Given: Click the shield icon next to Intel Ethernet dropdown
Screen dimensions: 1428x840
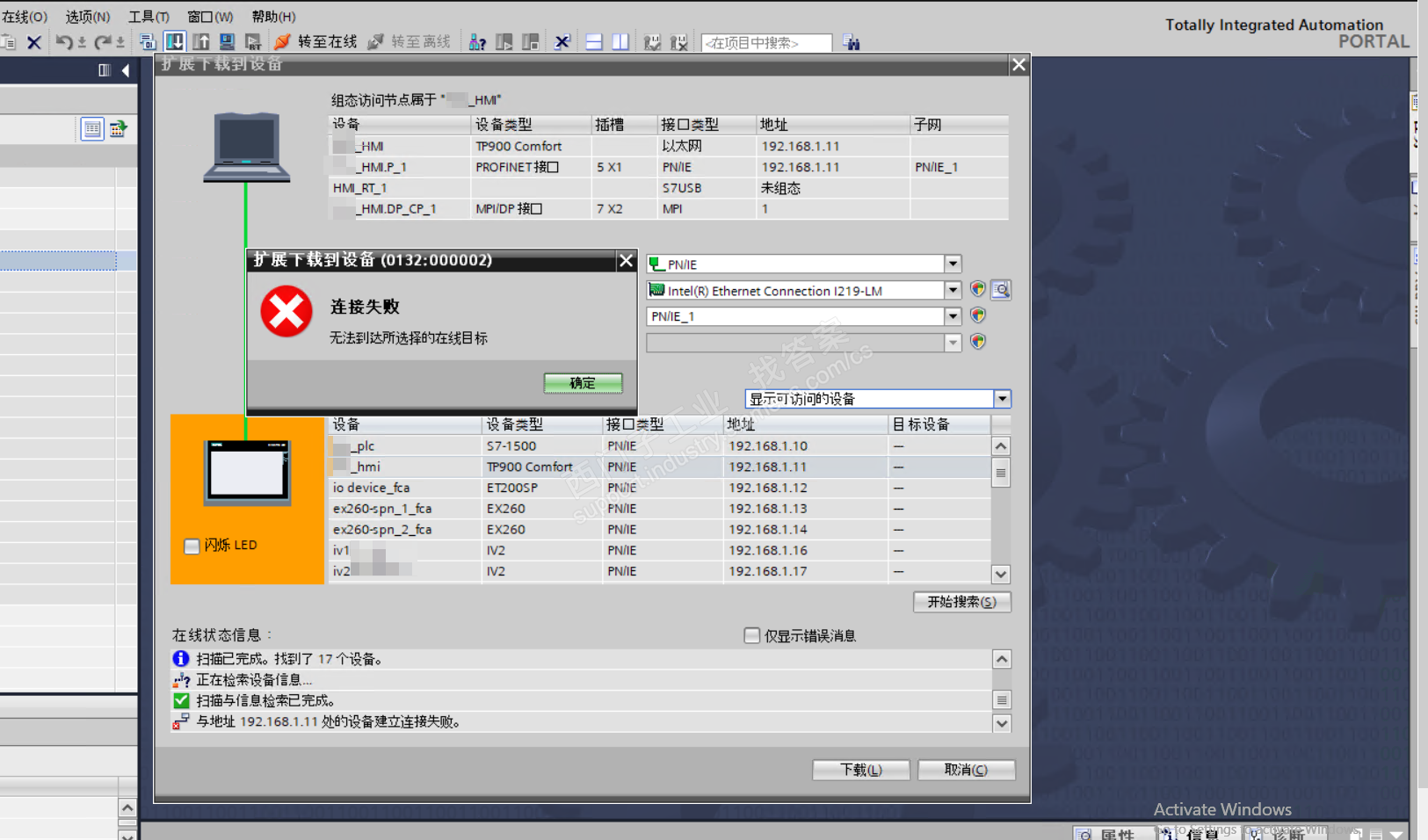Looking at the screenshot, I should [977, 289].
